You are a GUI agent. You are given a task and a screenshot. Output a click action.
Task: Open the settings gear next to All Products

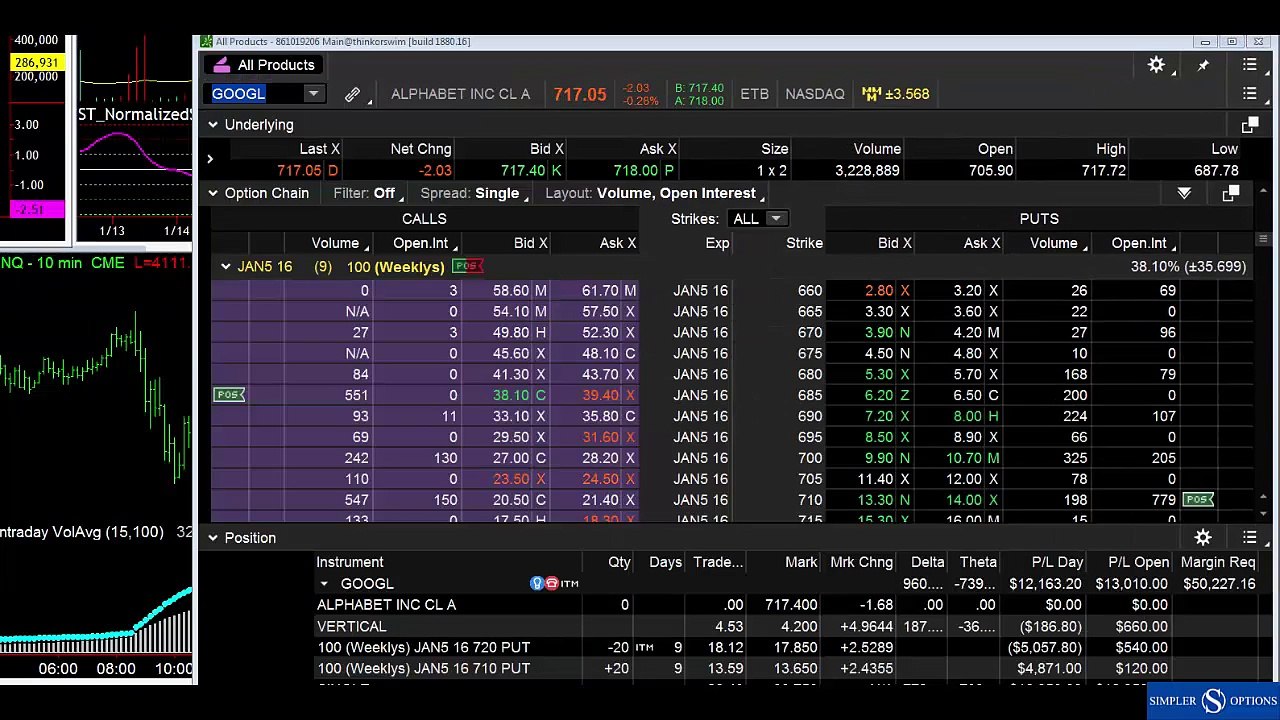click(x=1156, y=65)
